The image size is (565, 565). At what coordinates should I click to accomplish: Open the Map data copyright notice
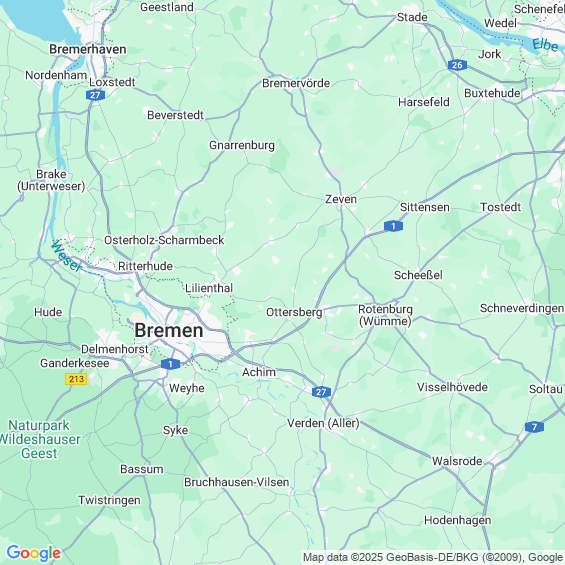(x=433, y=557)
